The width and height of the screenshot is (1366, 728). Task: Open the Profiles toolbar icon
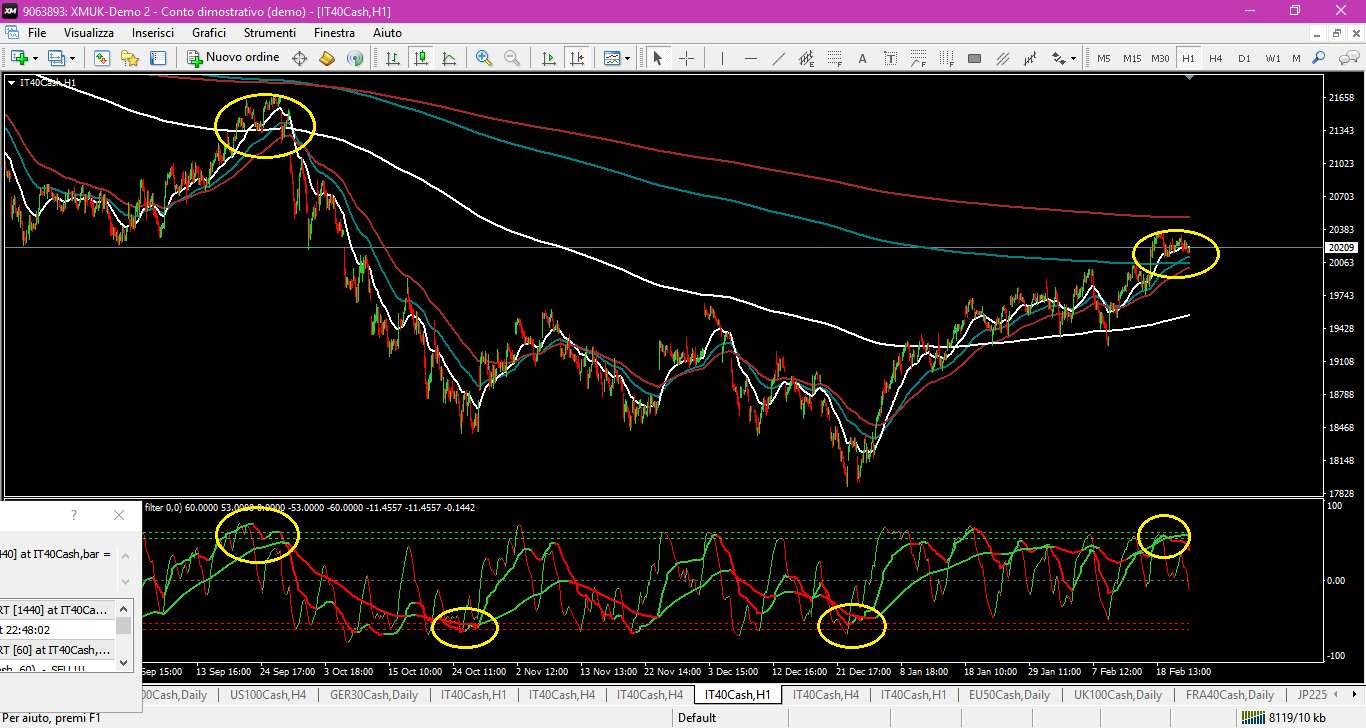[x=56, y=58]
